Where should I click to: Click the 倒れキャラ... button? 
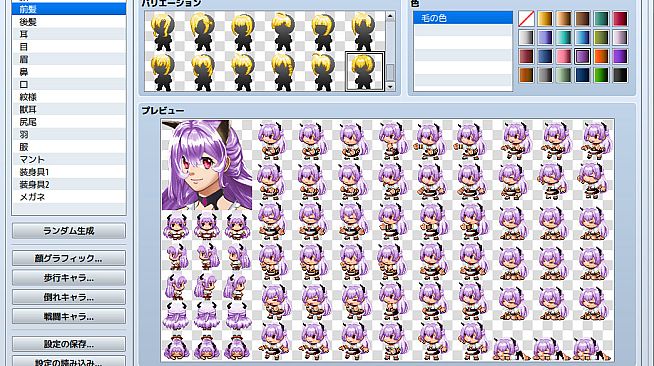pyautogui.click(x=69, y=297)
